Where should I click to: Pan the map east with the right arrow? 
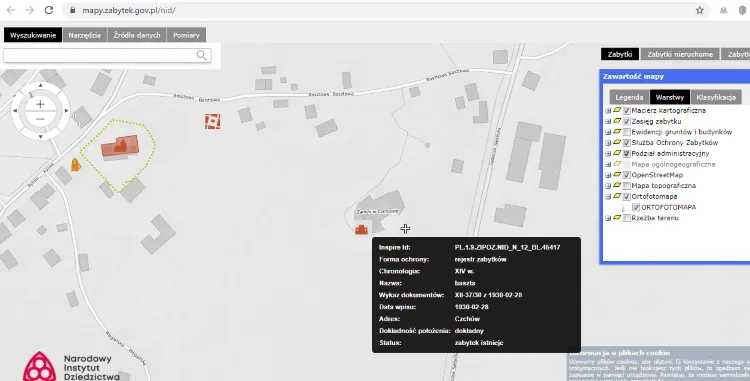coord(66,111)
